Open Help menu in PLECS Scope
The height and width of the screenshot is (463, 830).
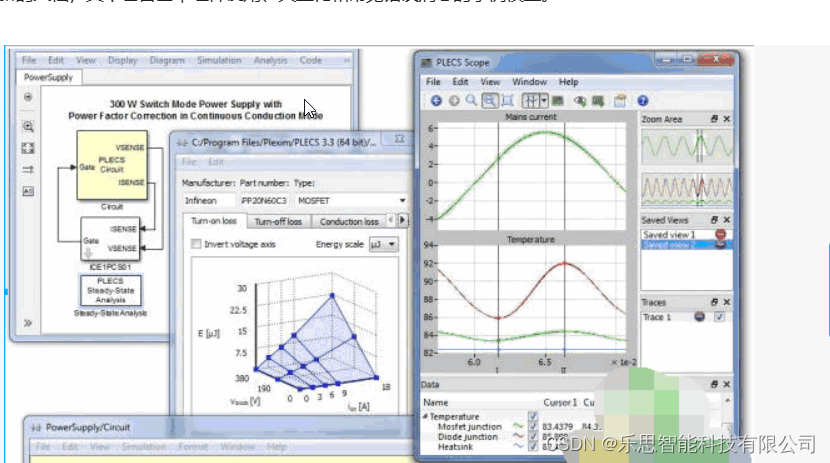coord(568,82)
